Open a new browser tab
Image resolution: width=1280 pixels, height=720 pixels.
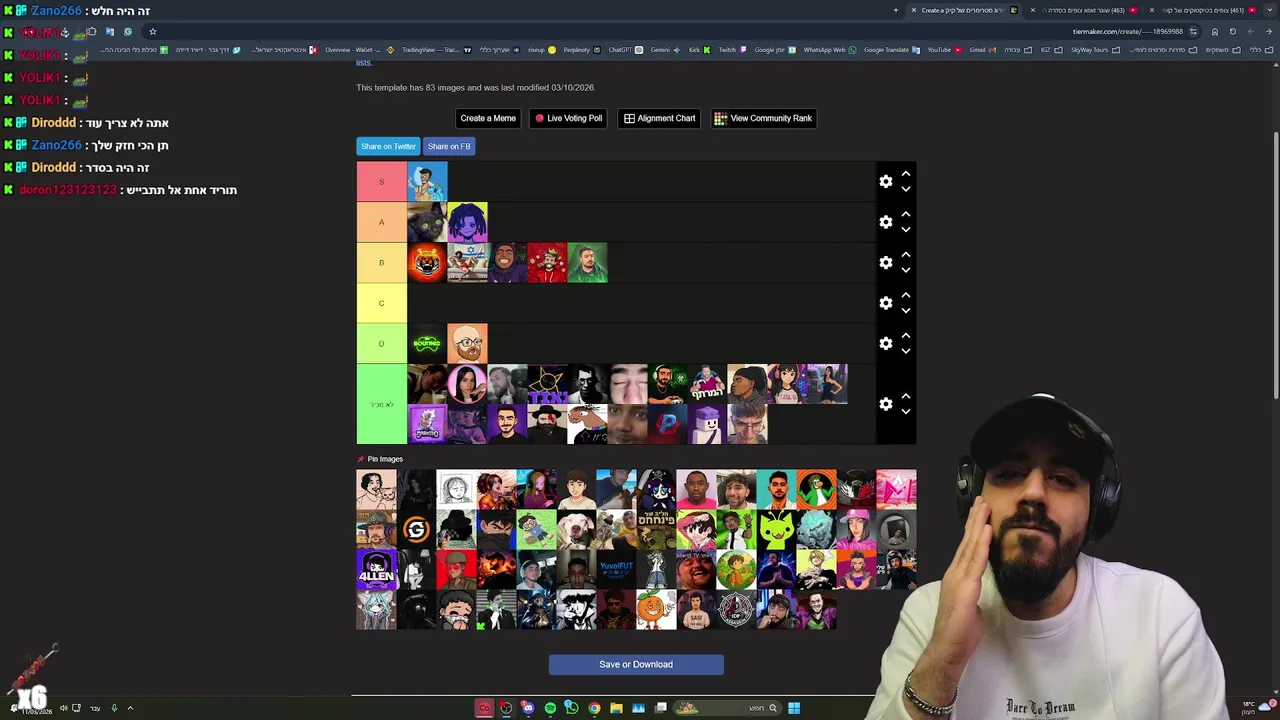click(896, 10)
